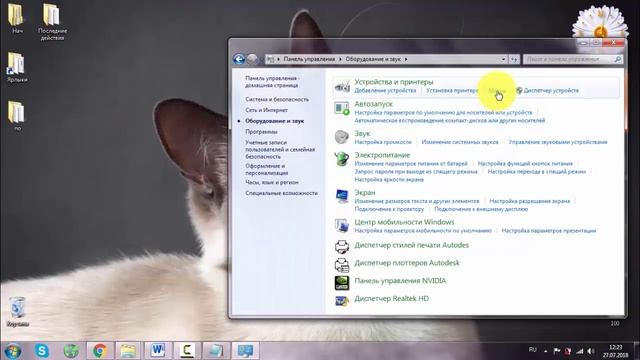Click the refresh button beside address bar
Image resolution: width=640 pixels, height=360 pixels.
[x=514, y=59]
